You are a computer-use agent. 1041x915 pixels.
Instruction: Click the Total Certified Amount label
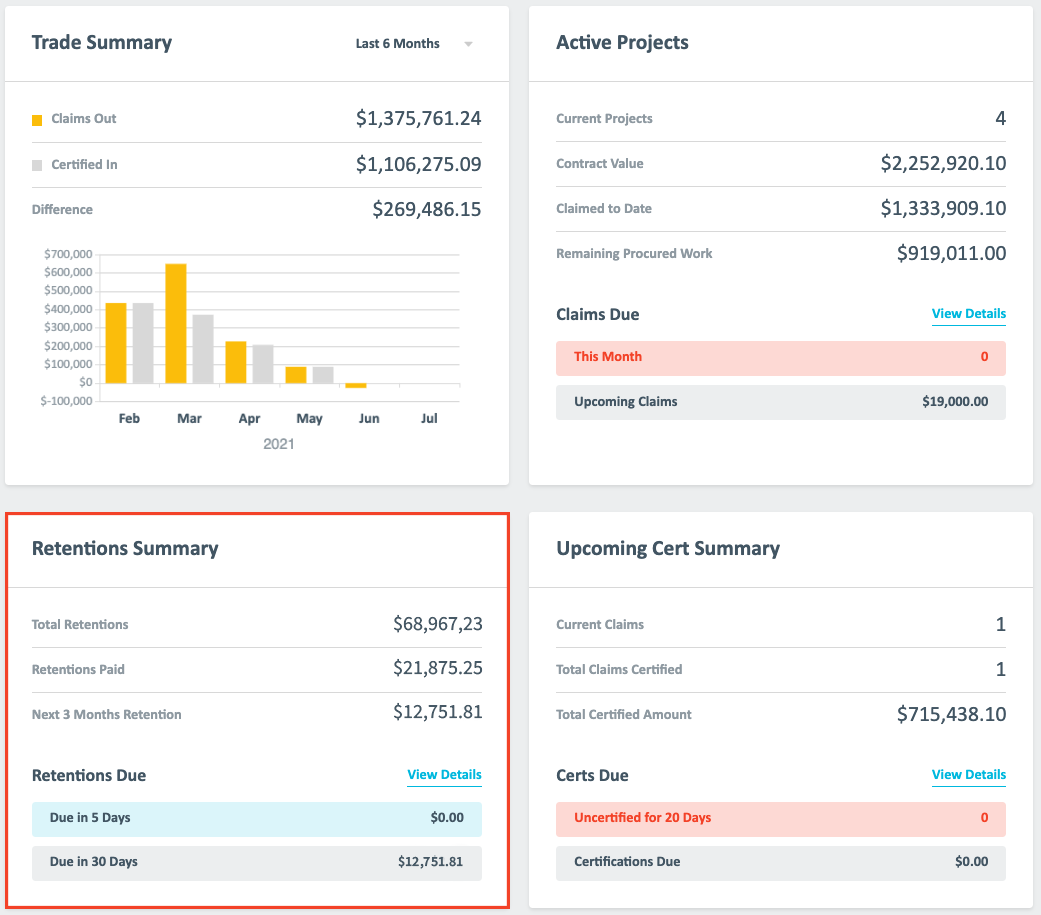click(x=623, y=714)
